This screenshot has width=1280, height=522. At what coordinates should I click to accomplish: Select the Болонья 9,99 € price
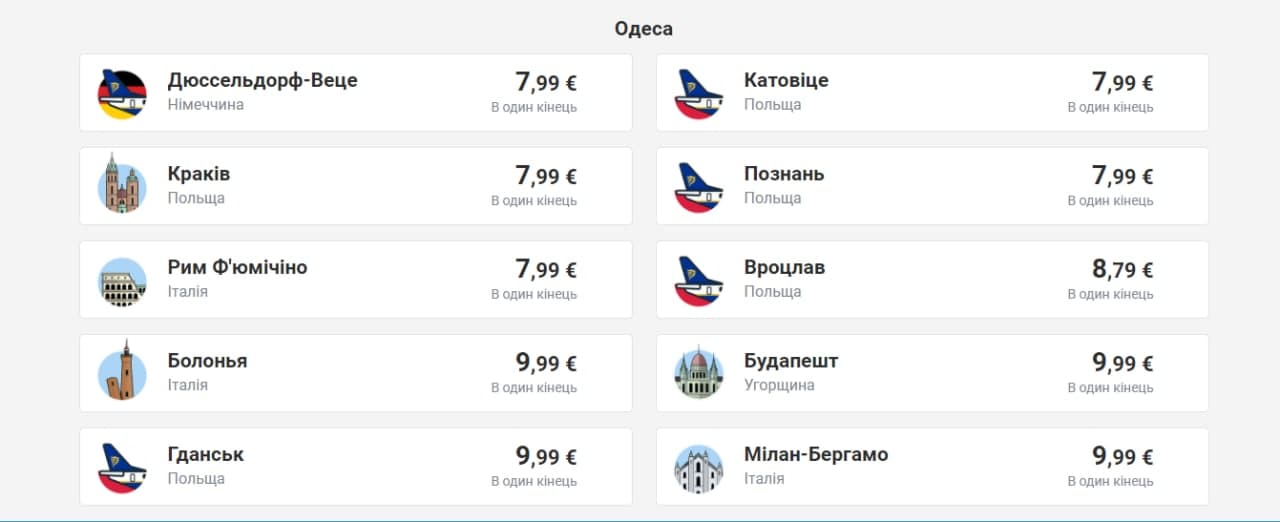pyautogui.click(x=546, y=363)
